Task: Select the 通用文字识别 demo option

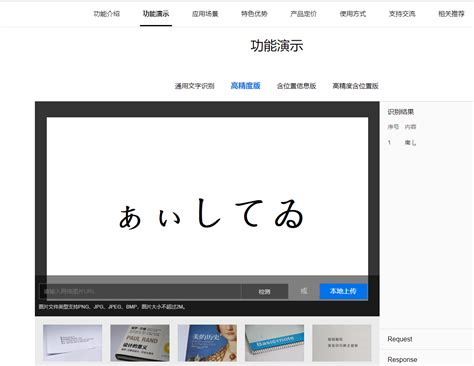Action: tap(195, 86)
